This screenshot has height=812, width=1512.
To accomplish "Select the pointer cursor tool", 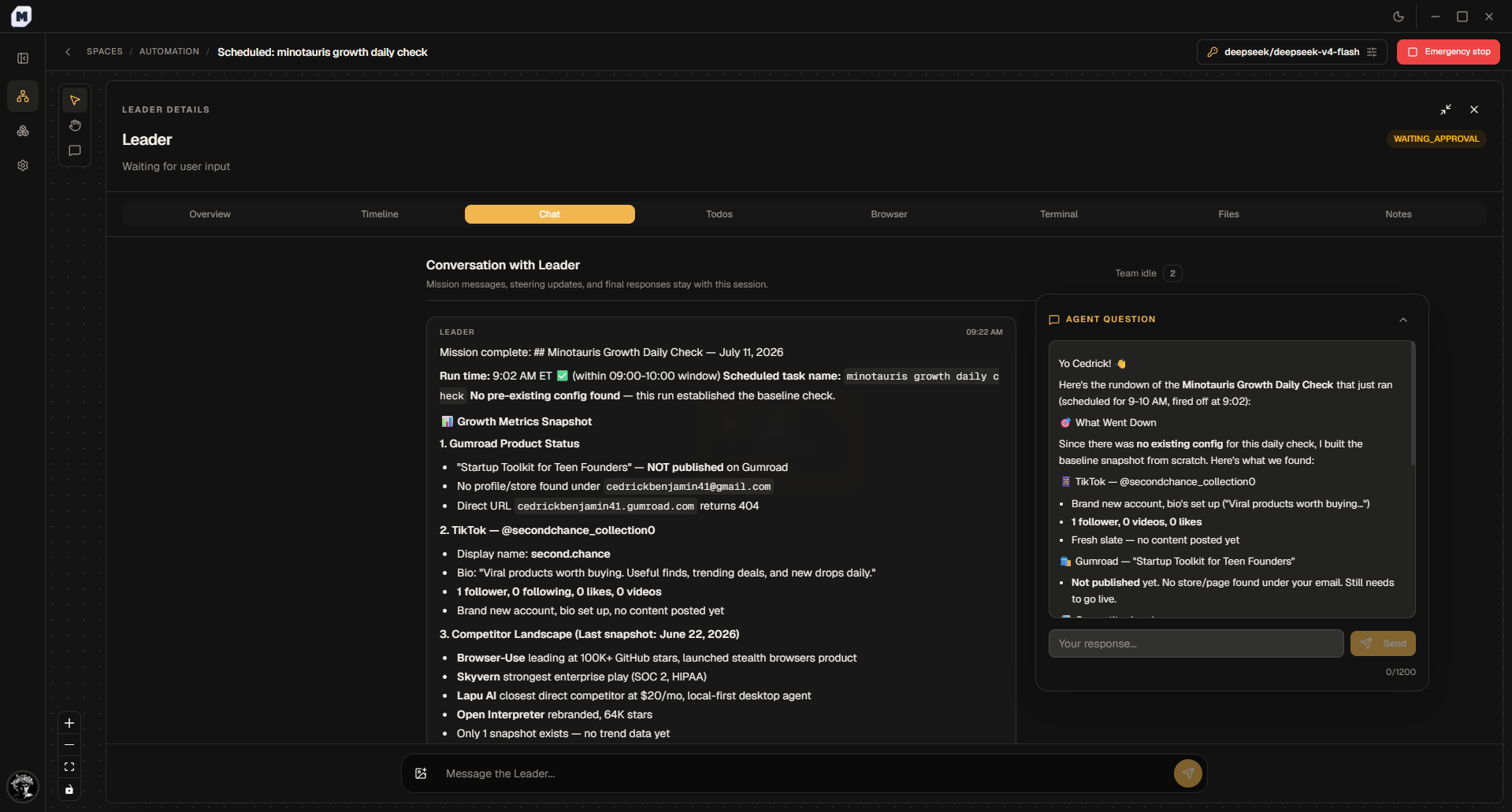I will pos(75,100).
